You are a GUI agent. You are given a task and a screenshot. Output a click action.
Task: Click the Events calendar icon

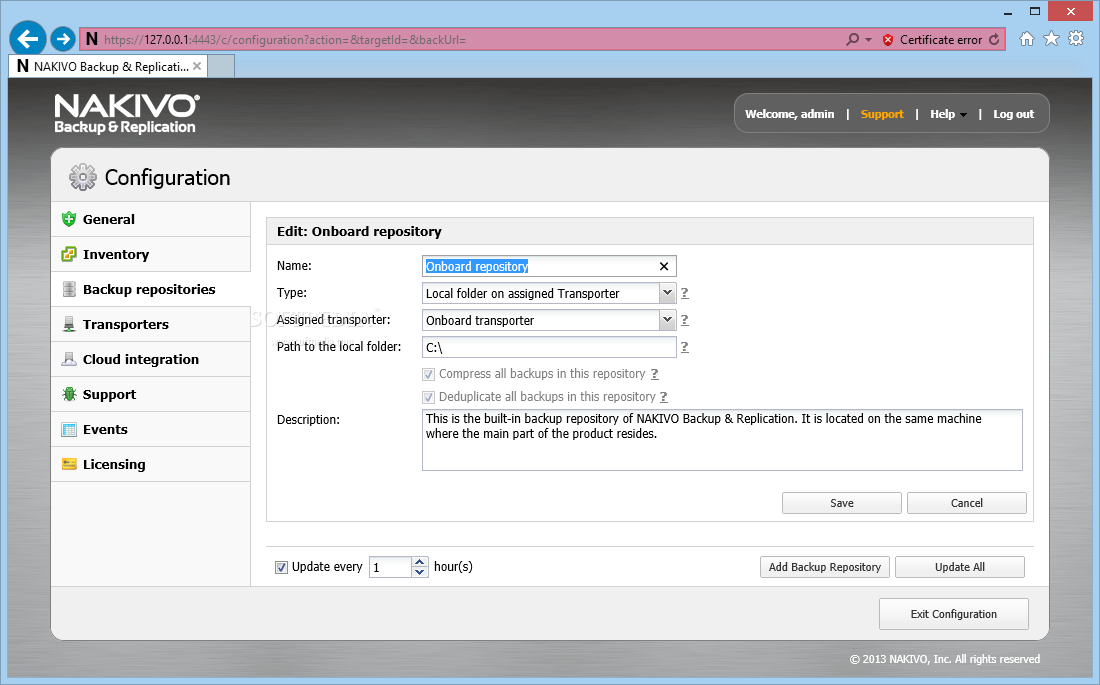click(69, 430)
